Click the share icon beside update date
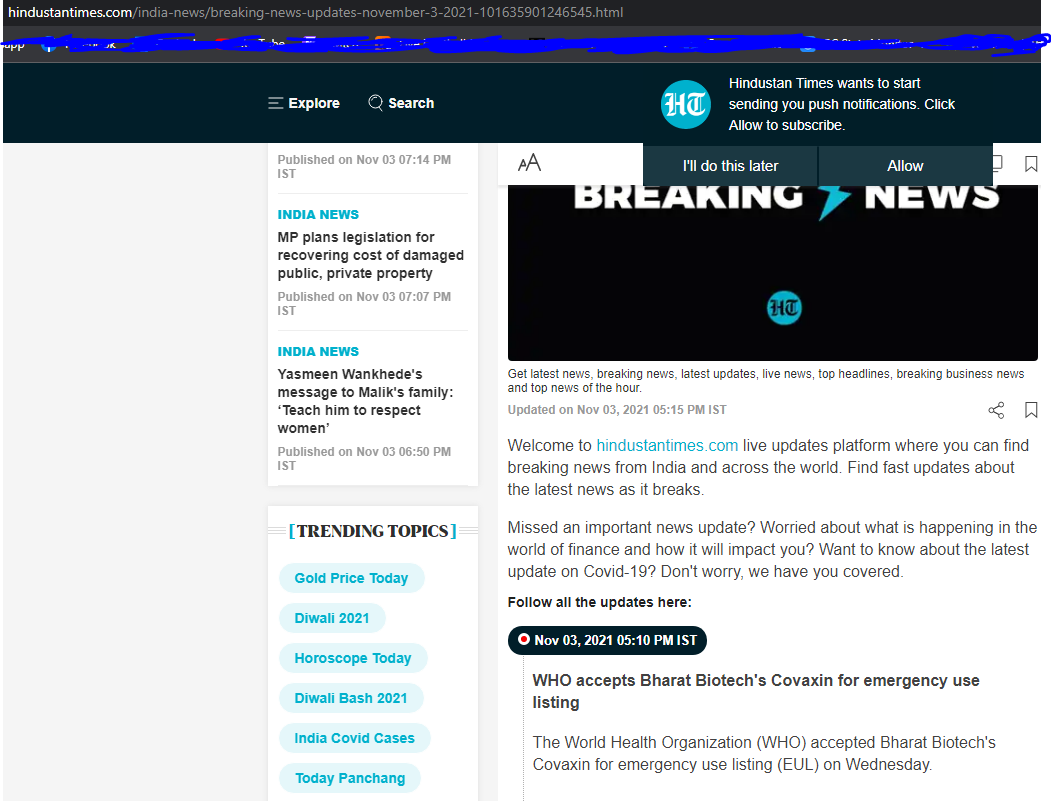Viewport: 1051px width, 801px height. tap(996, 410)
